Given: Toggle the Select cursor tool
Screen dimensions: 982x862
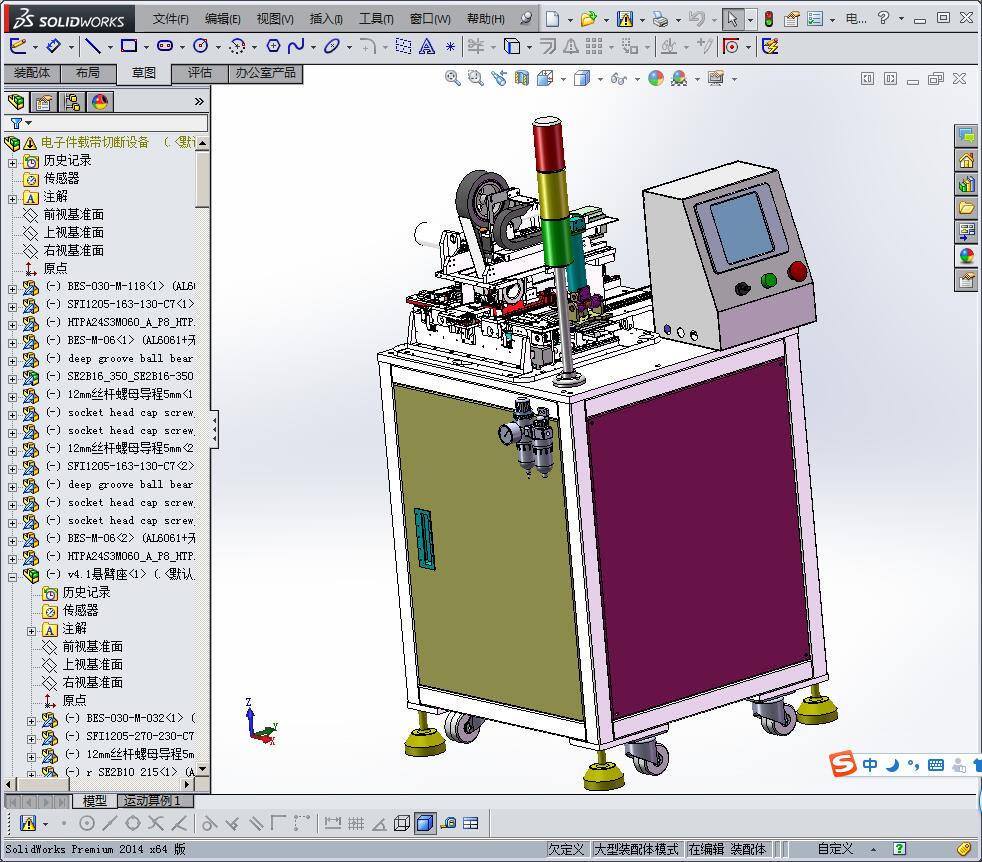Looking at the screenshot, I should point(733,19).
